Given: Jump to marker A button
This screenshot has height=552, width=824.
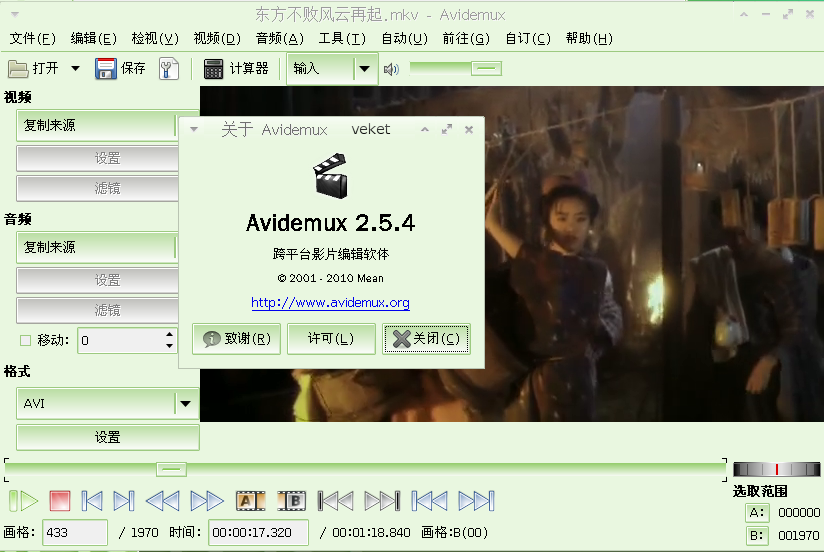Looking at the screenshot, I should (757, 513).
